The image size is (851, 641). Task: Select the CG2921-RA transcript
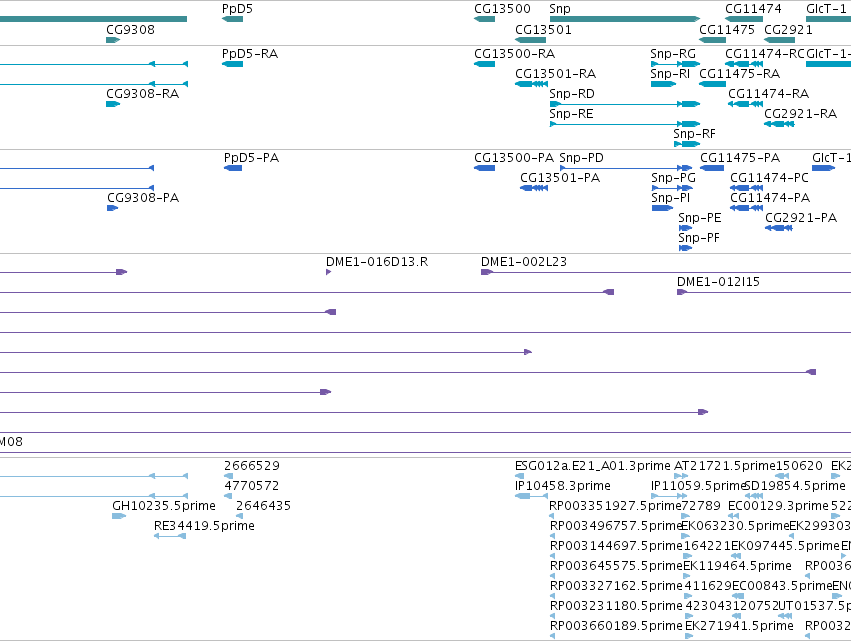click(779, 124)
